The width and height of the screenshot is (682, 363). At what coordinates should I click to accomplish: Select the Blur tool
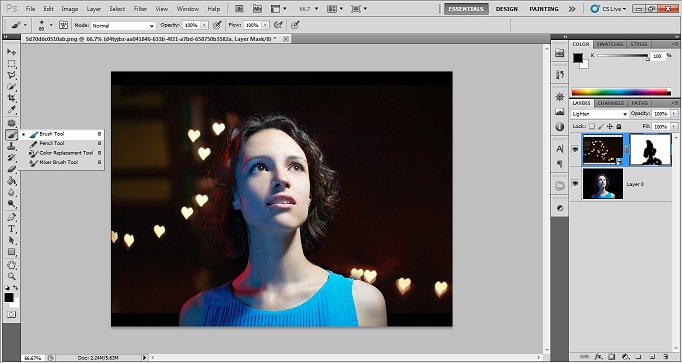(x=11, y=192)
